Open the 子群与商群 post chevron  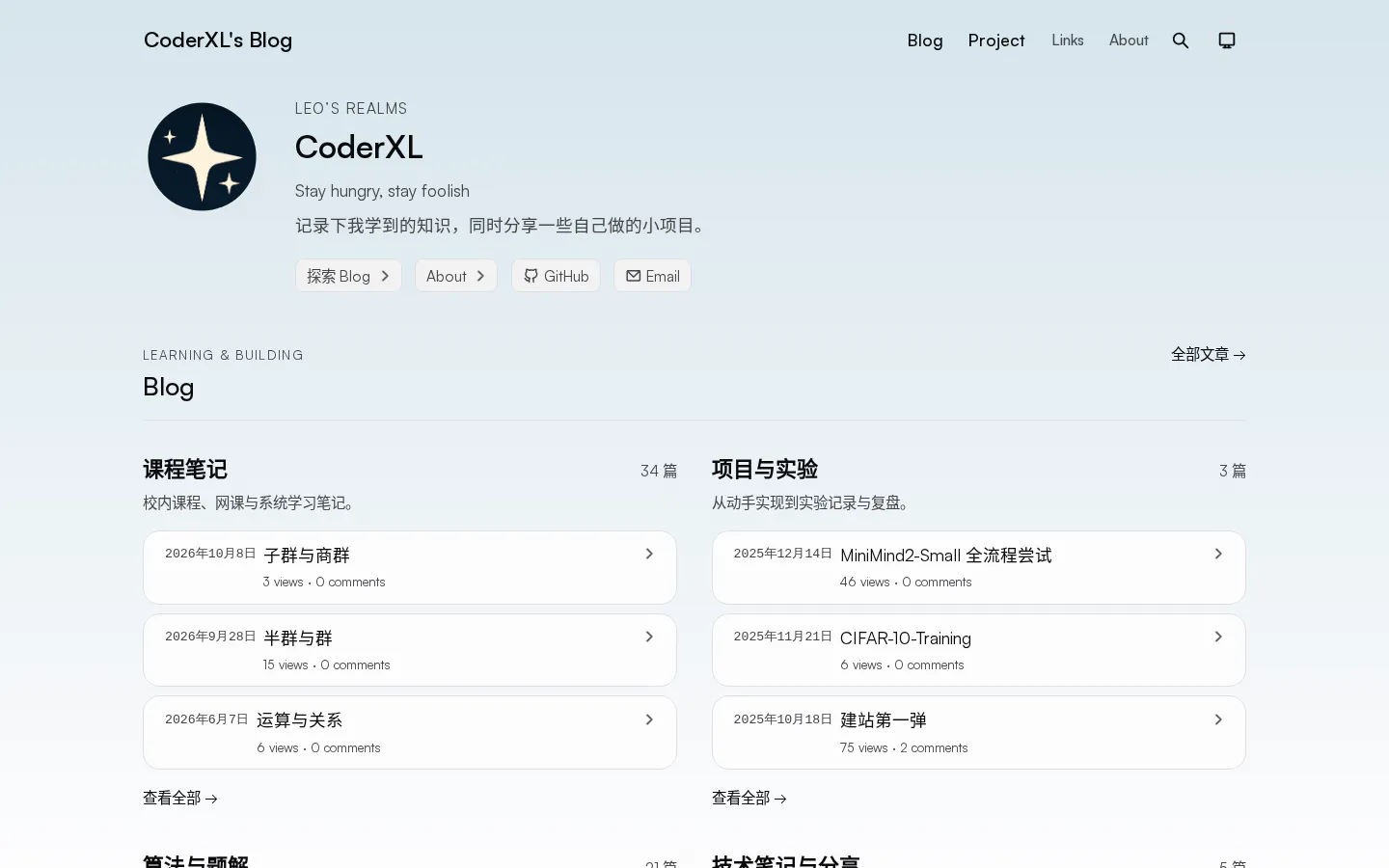pos(649,554)
